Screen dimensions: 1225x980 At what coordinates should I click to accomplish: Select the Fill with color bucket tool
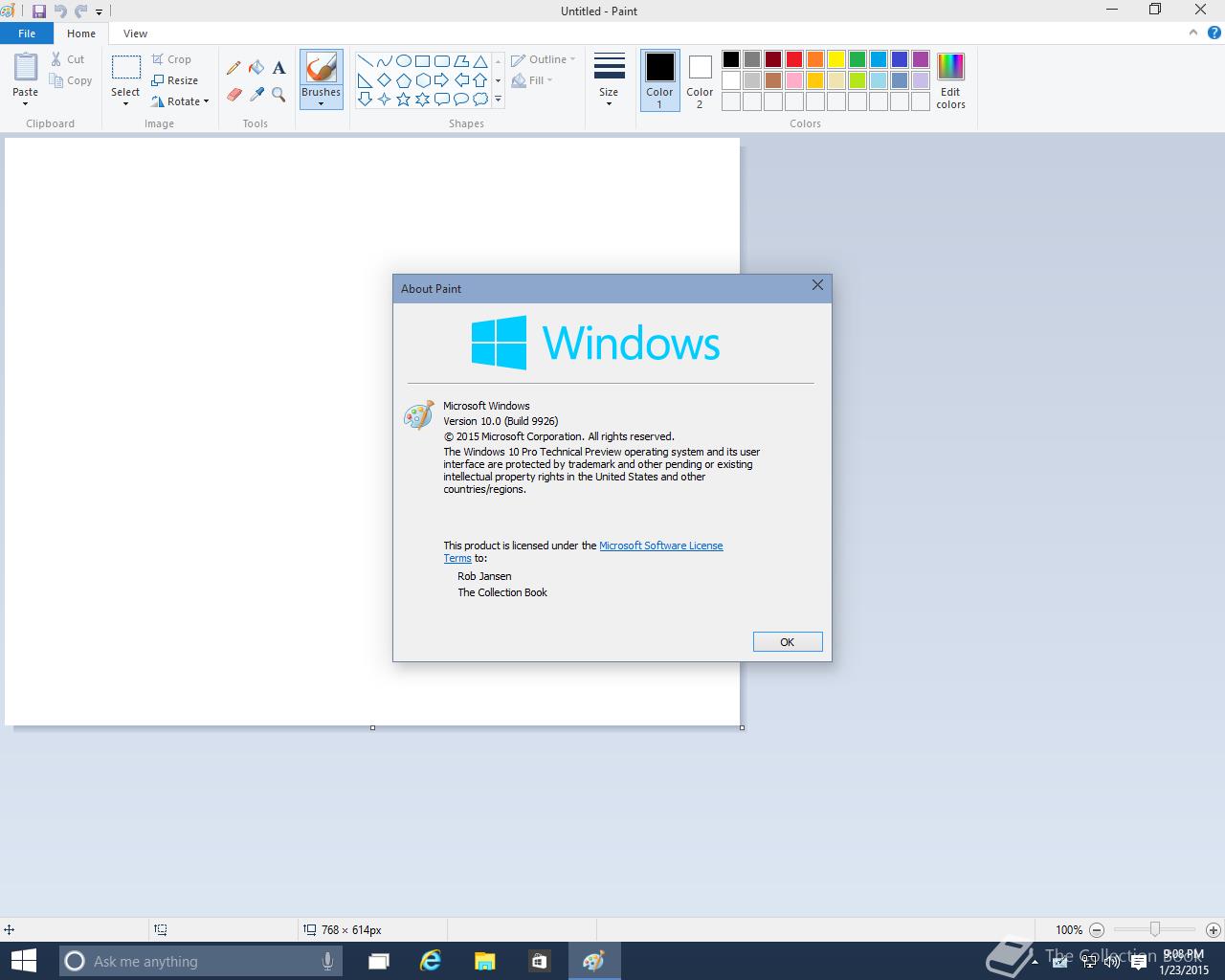pos(256,68)
